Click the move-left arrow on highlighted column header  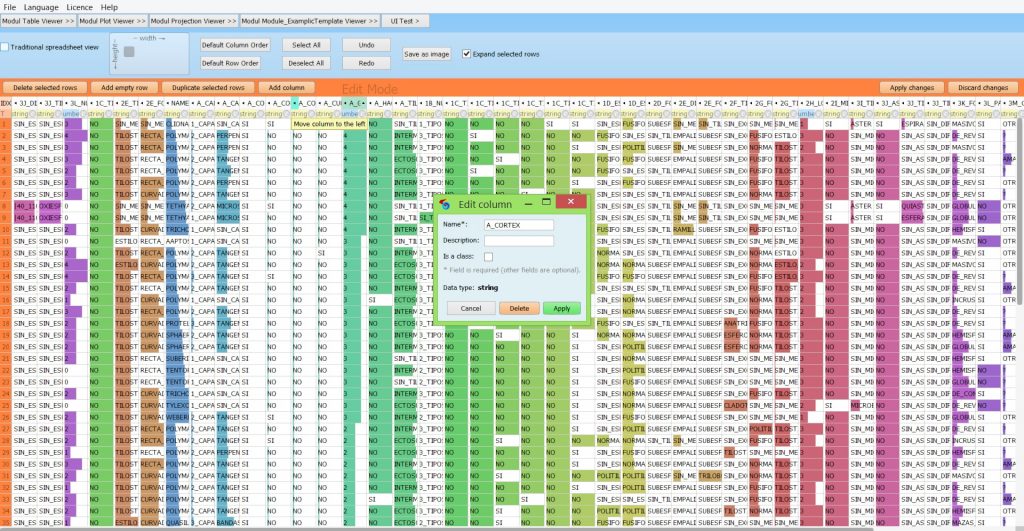point(296,103)
